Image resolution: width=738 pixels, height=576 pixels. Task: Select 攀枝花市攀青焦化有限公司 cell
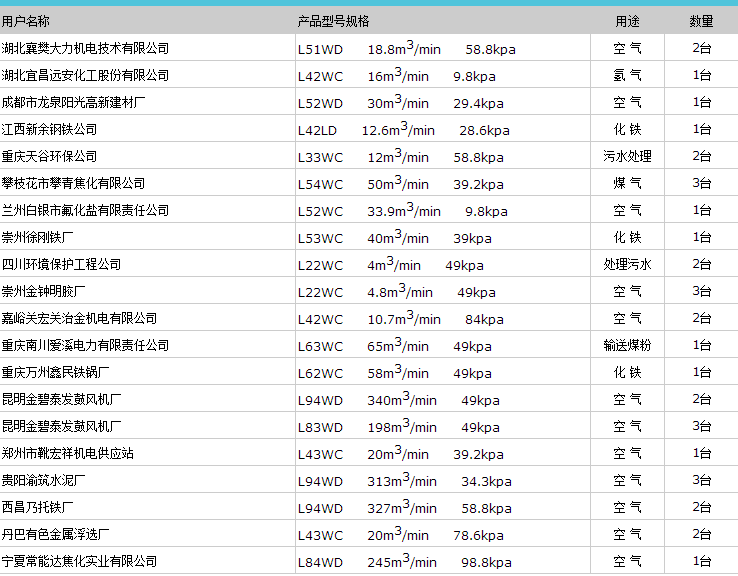tap(73, 183)
